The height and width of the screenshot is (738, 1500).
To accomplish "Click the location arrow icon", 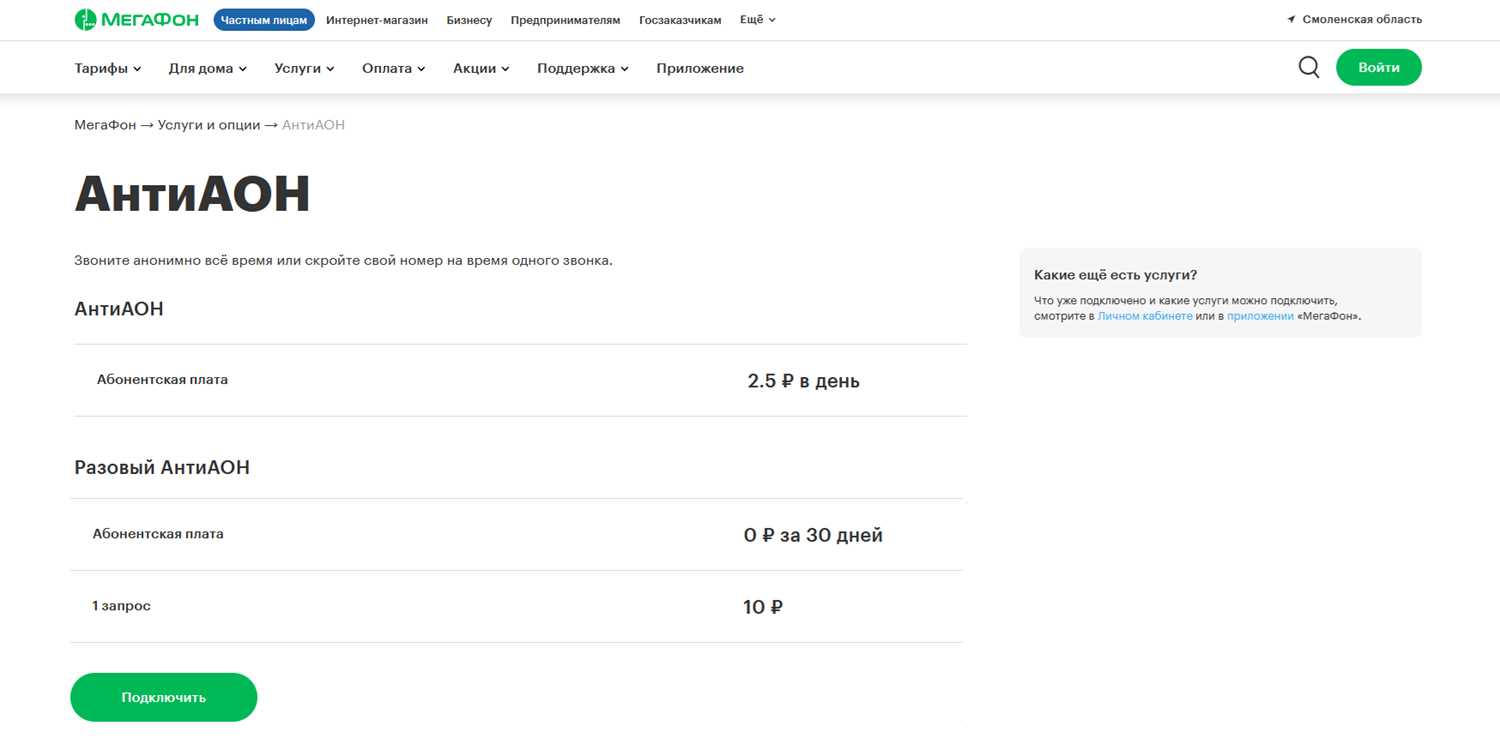I will pyautogui.click(x=1291, y=19).
